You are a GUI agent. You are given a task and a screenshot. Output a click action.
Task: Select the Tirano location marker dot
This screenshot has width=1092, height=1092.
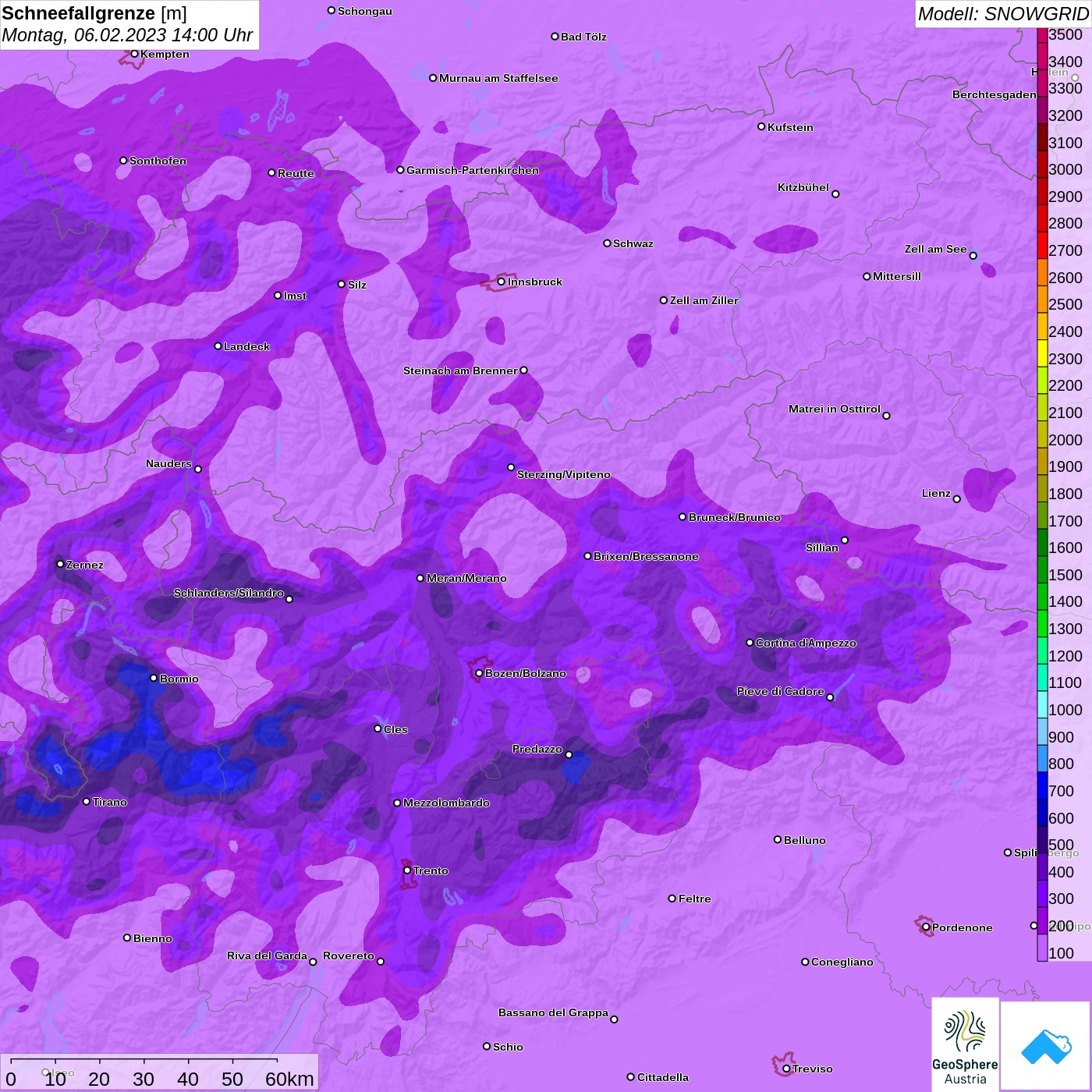click(87, 801)
